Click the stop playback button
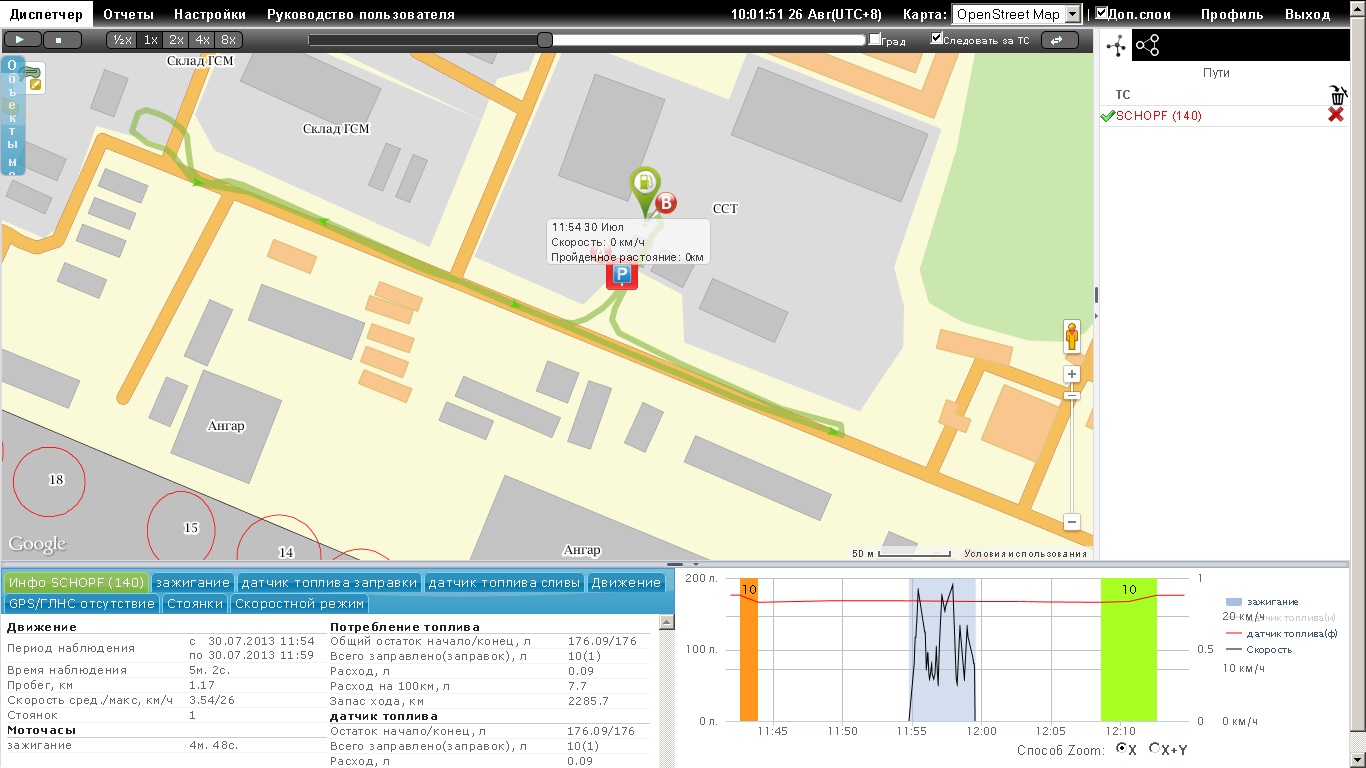 pos(62,40)
